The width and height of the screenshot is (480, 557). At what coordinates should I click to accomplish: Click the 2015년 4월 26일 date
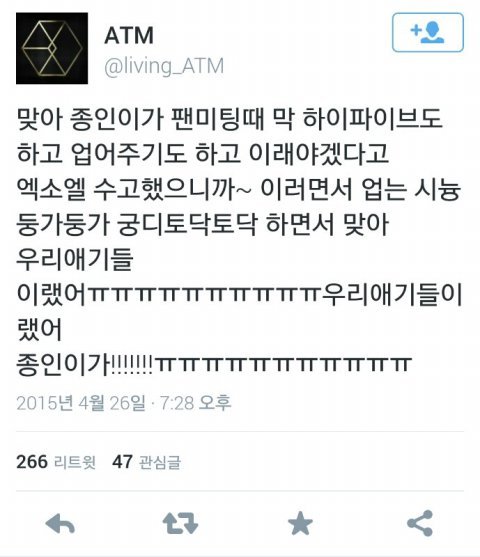click(x=81, y=403)
